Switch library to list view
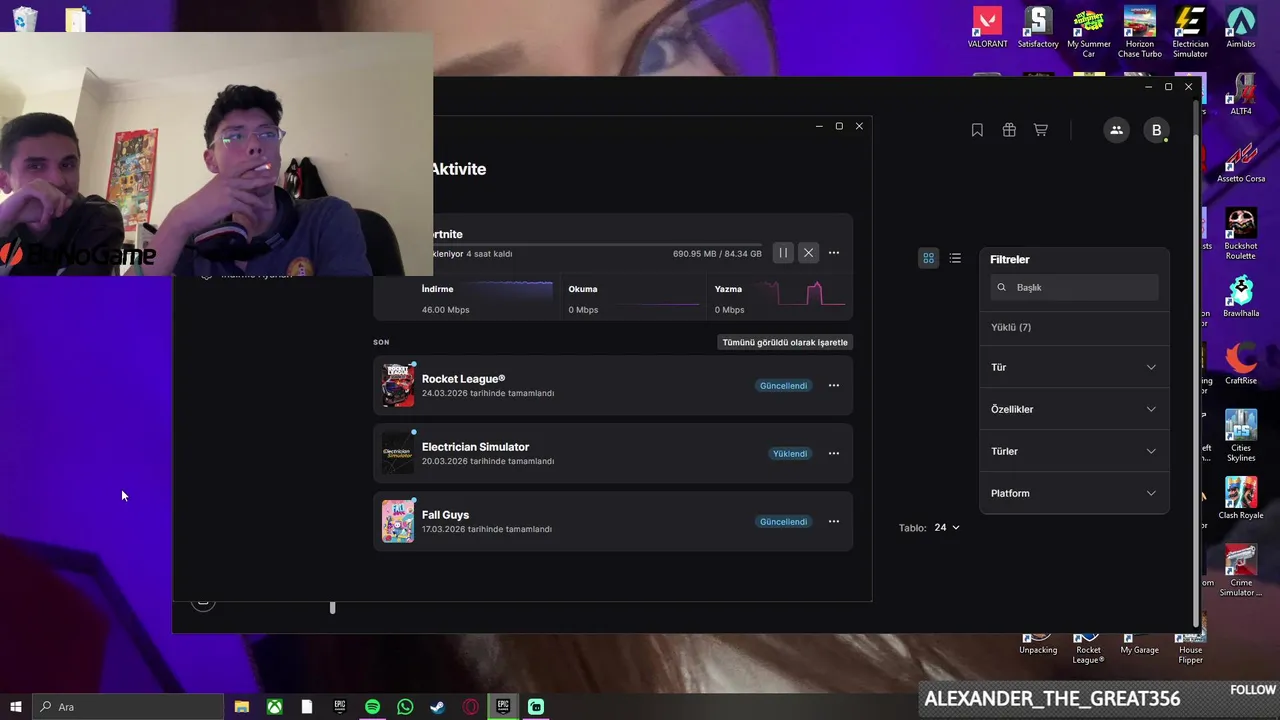This screenshot has width=1280, height=720. point(955,258)
